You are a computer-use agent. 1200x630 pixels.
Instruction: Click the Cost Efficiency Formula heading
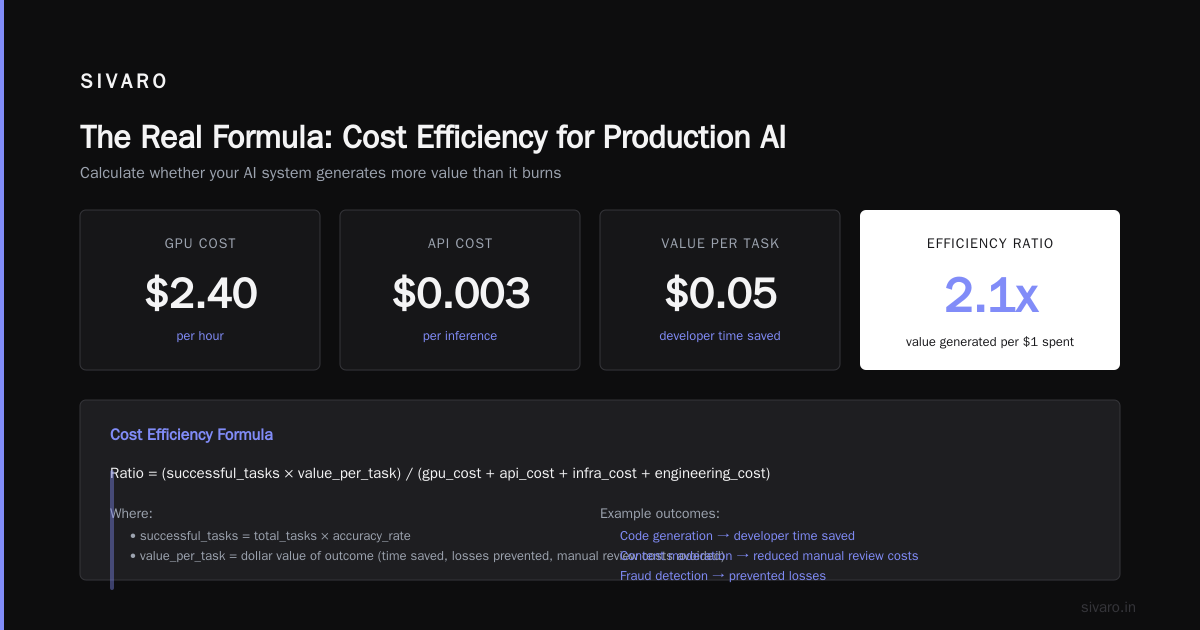(x=191, y=435)
